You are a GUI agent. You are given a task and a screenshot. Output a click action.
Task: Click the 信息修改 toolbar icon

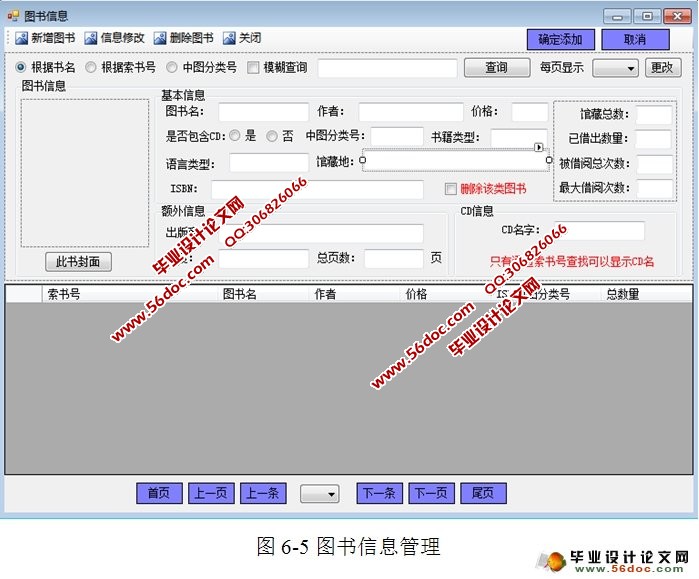(90, 38)
